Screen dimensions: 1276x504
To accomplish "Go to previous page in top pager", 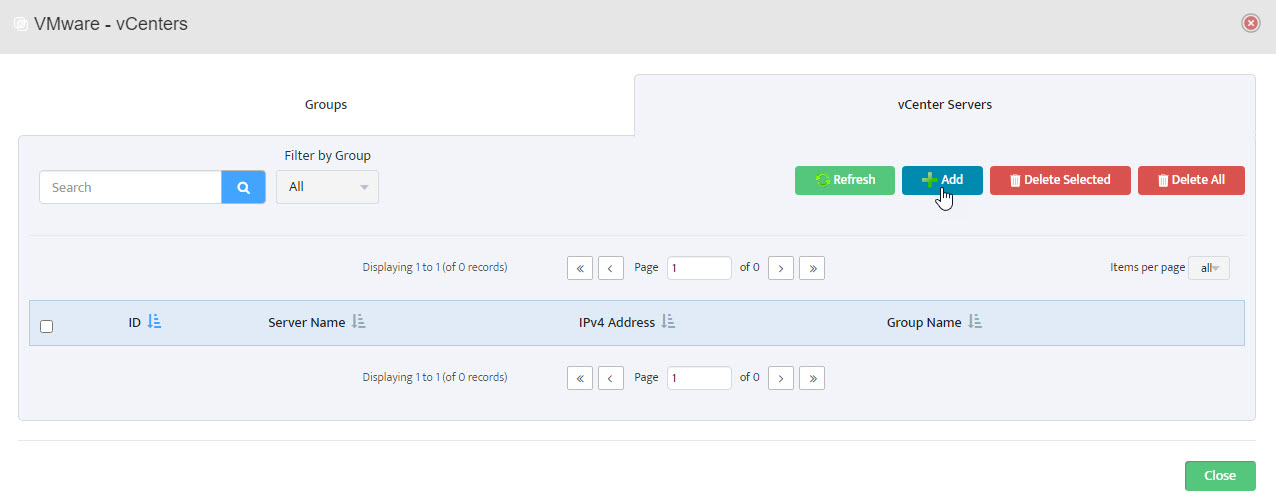I will click(x=611, y=268).
